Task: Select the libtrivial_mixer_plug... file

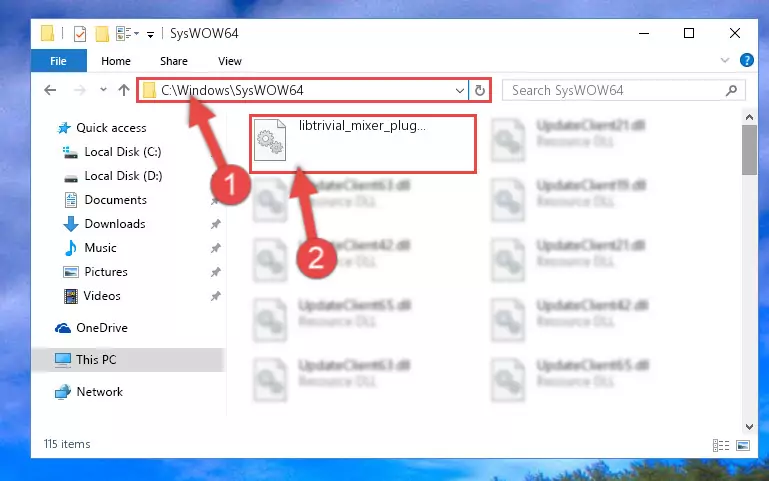Action: (362, 144)
